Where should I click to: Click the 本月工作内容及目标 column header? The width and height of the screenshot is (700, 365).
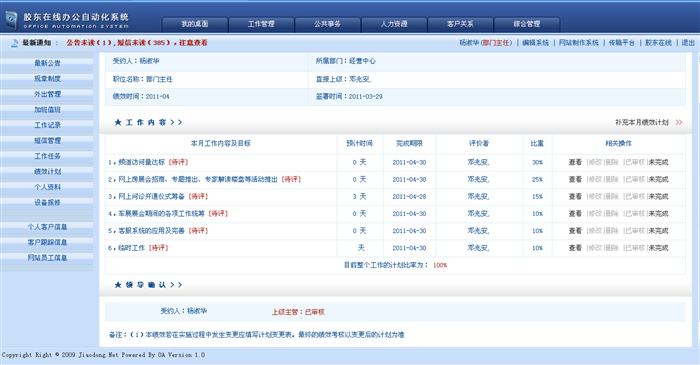coord(221,143)
